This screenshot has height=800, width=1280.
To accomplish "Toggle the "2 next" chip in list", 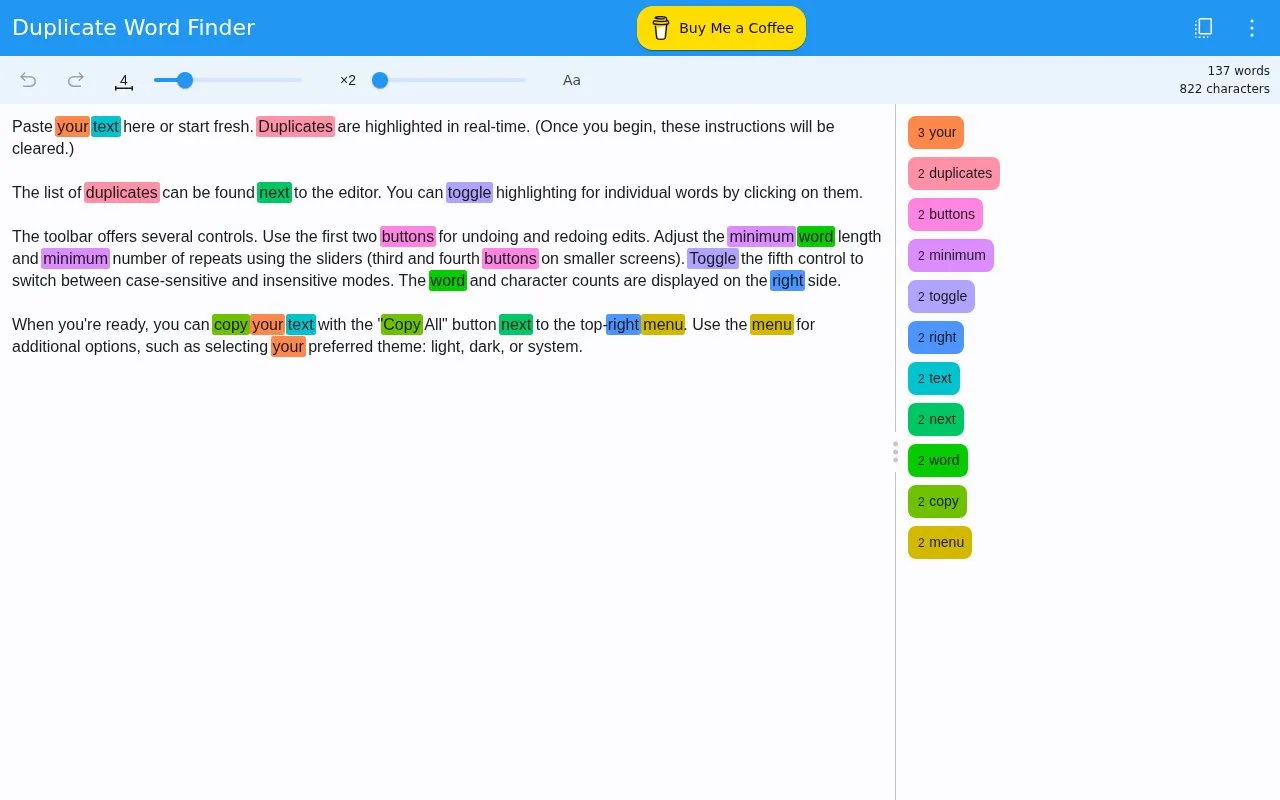I will coord(936,419).
